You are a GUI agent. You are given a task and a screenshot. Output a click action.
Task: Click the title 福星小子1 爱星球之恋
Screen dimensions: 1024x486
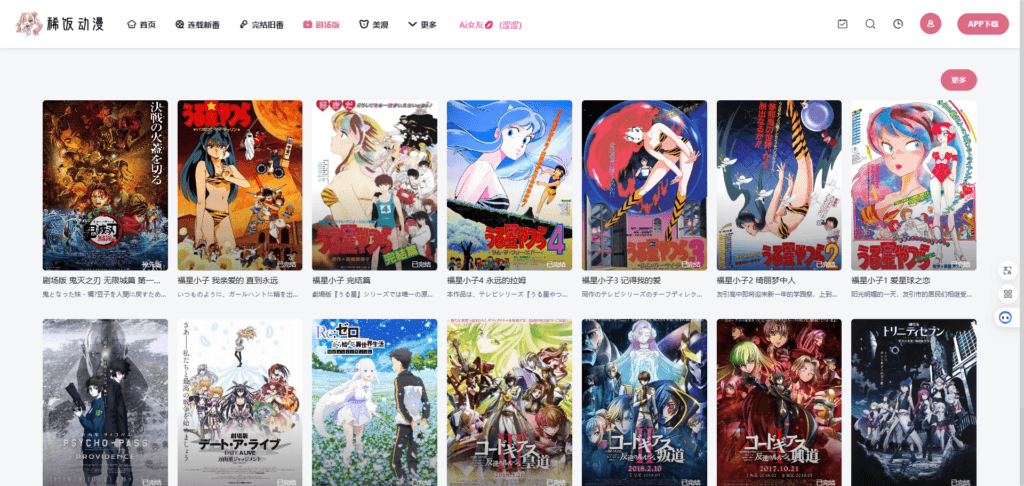(891, 280)
